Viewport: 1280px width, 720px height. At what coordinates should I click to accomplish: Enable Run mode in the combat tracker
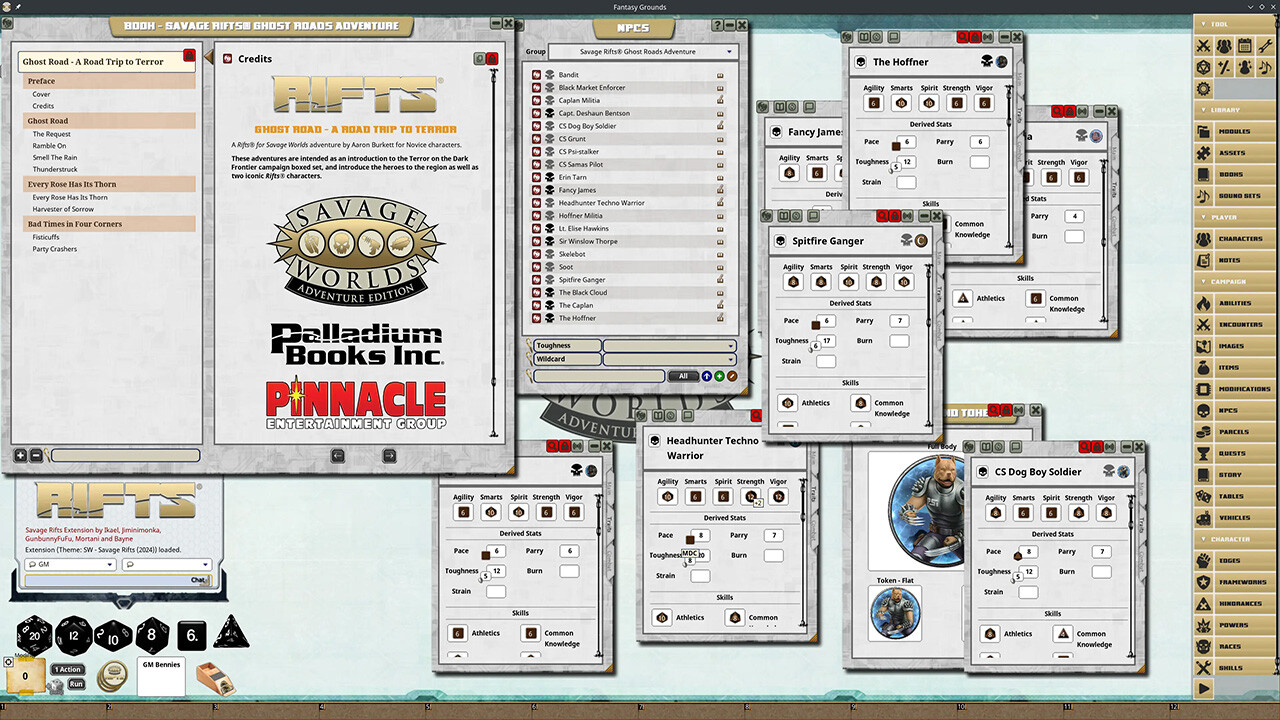tap(76, 683)
